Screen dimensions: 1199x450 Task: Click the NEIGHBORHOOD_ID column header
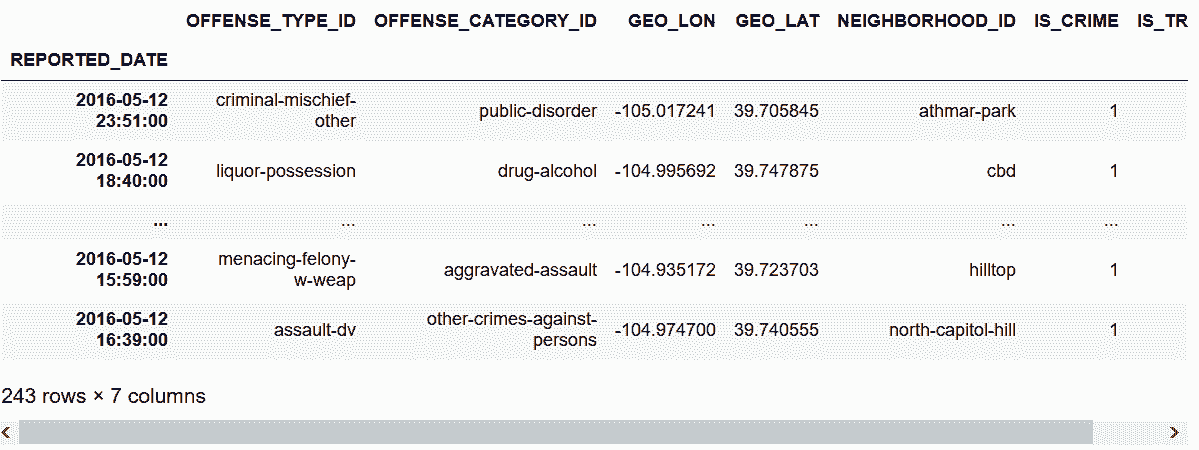point(927,21)
